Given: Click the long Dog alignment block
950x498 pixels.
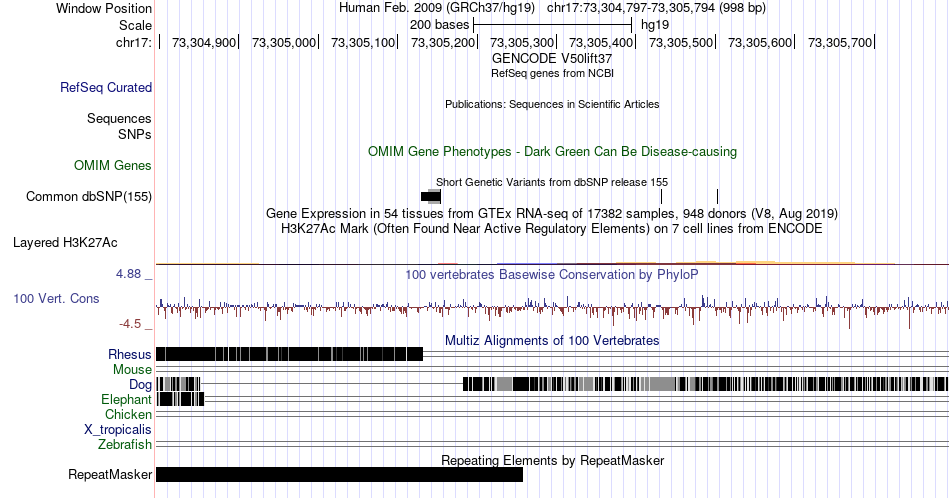Looking at the screenshot, I should [705, 384].
